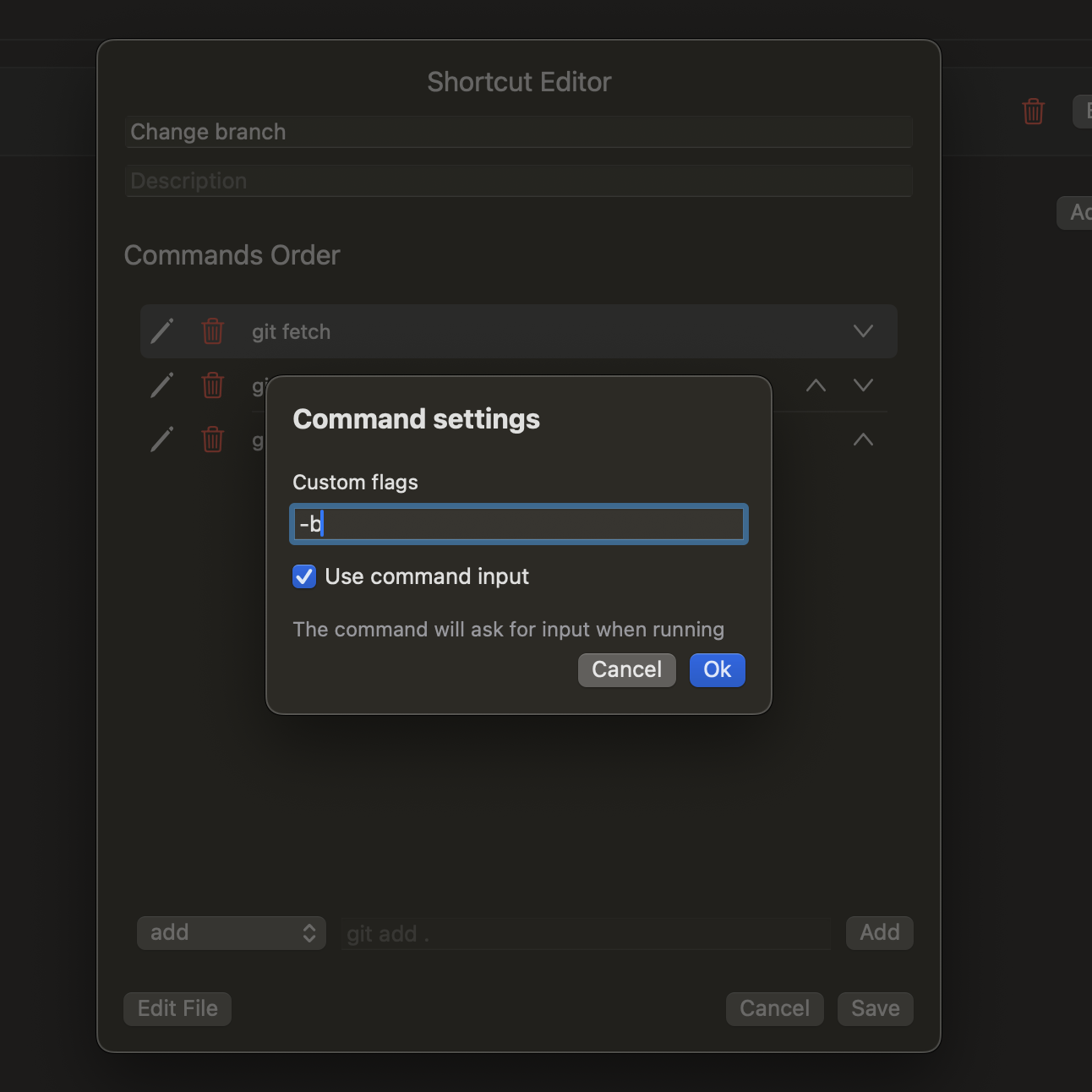Viewport: 1092px width, 1092px height.
Task: Click inside the Custom flags input field
Action: point(518,524)
